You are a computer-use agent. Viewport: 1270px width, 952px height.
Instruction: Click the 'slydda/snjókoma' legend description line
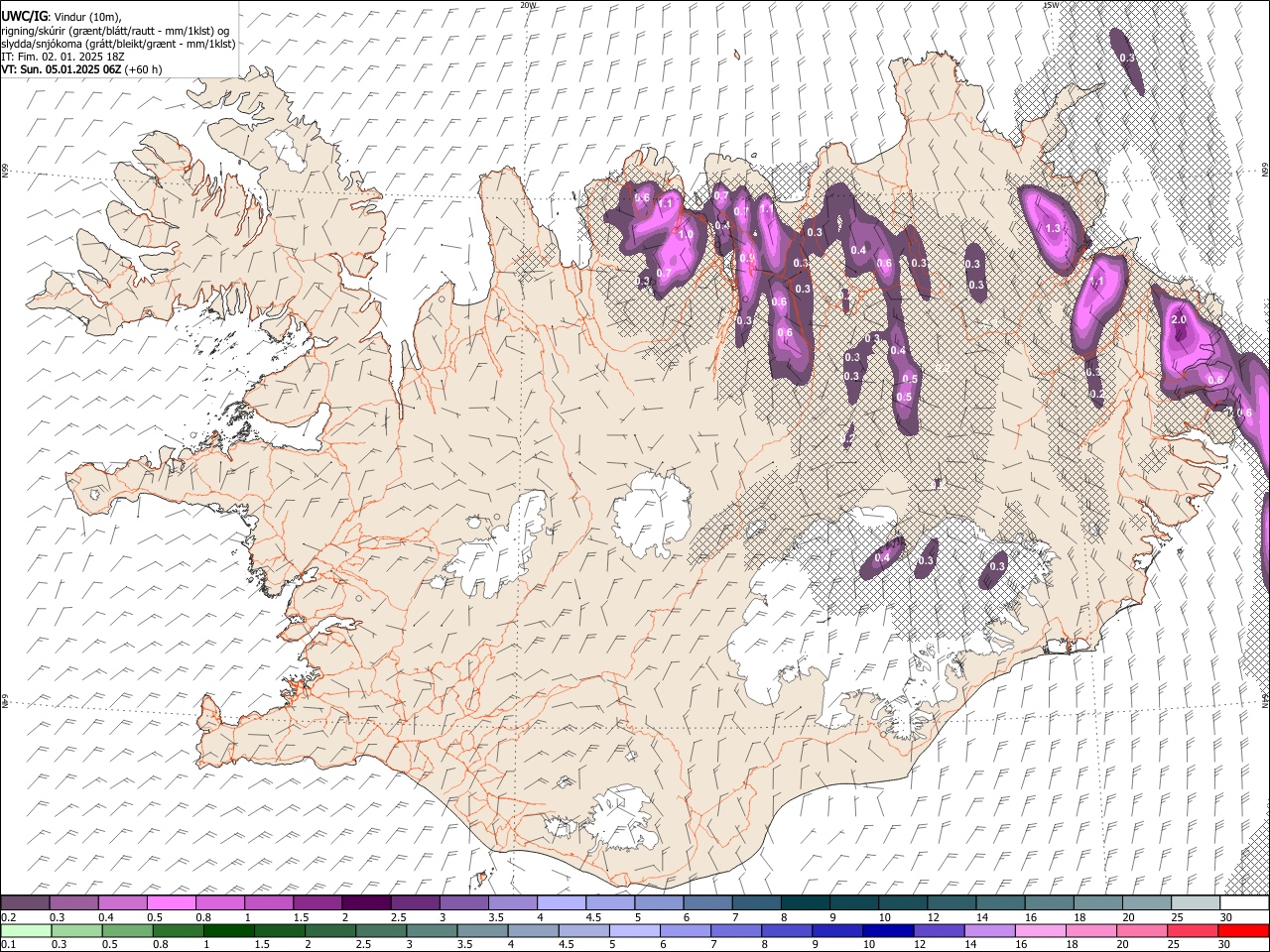tap(118, 44)
